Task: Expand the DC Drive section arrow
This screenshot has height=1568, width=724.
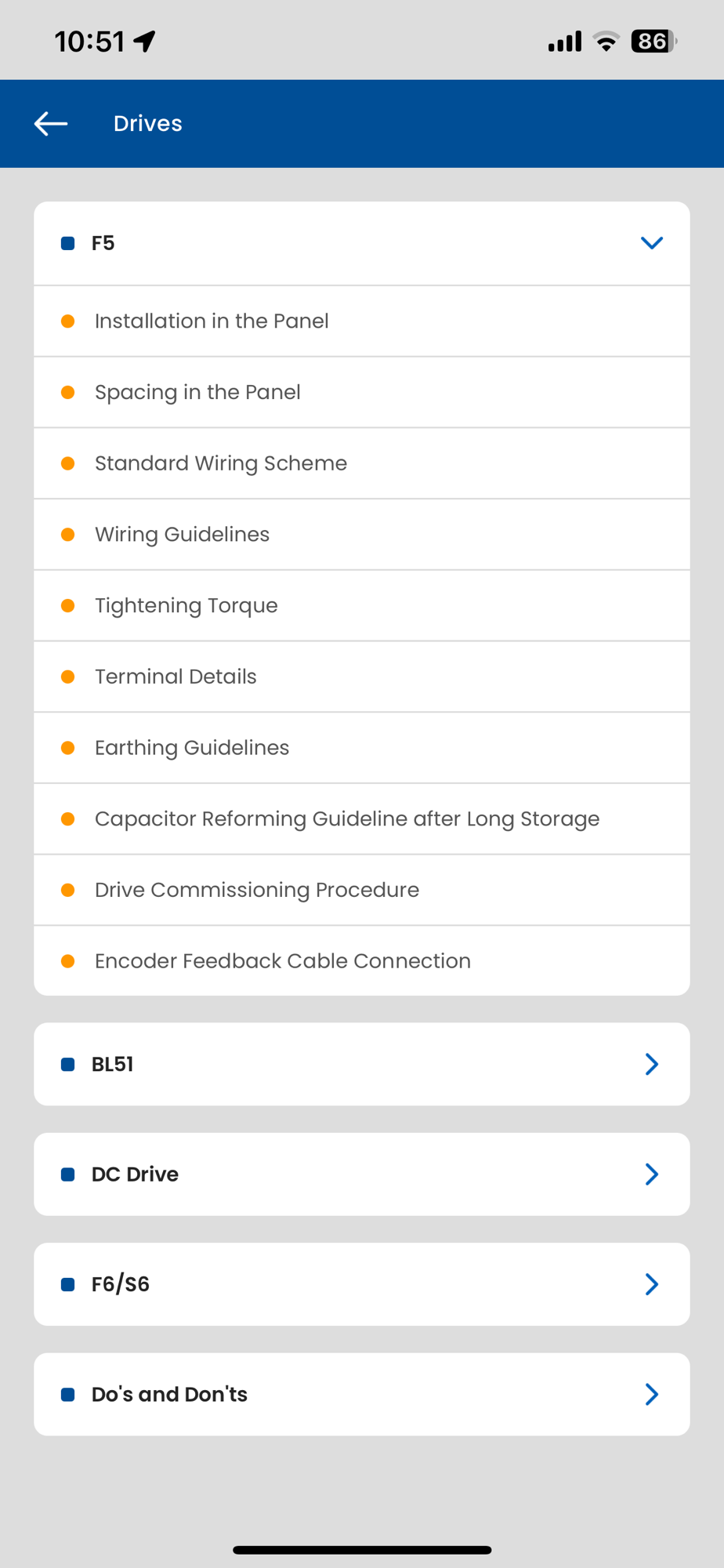Action: [x=651, y=1174]
